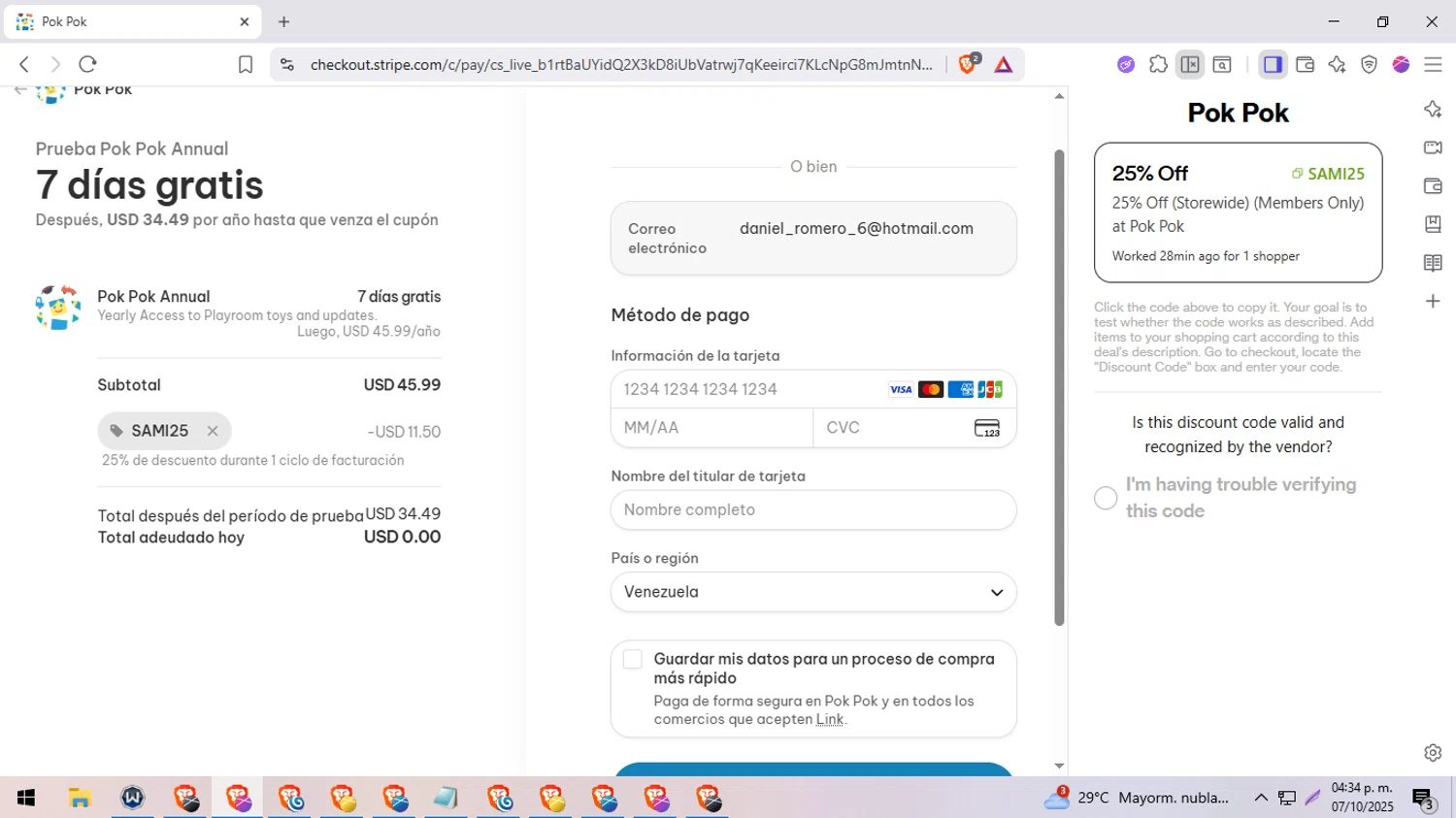Screen dimensions: 1456x818
Task: Open the Brave Shields lion icon
Action: (968, 63)
